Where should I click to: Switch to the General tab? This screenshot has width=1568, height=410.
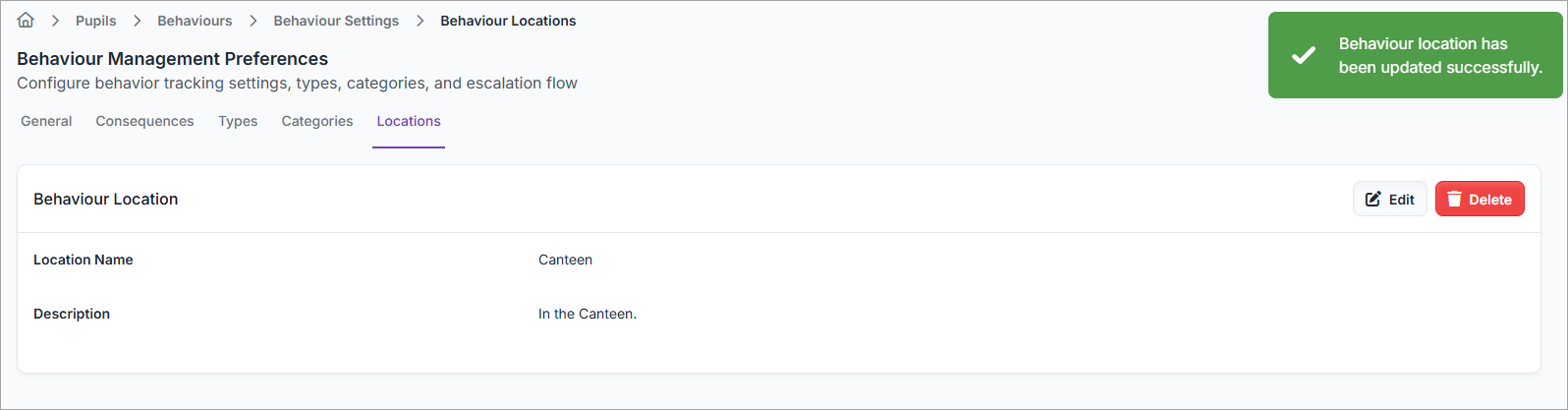[x=46, y=121]
